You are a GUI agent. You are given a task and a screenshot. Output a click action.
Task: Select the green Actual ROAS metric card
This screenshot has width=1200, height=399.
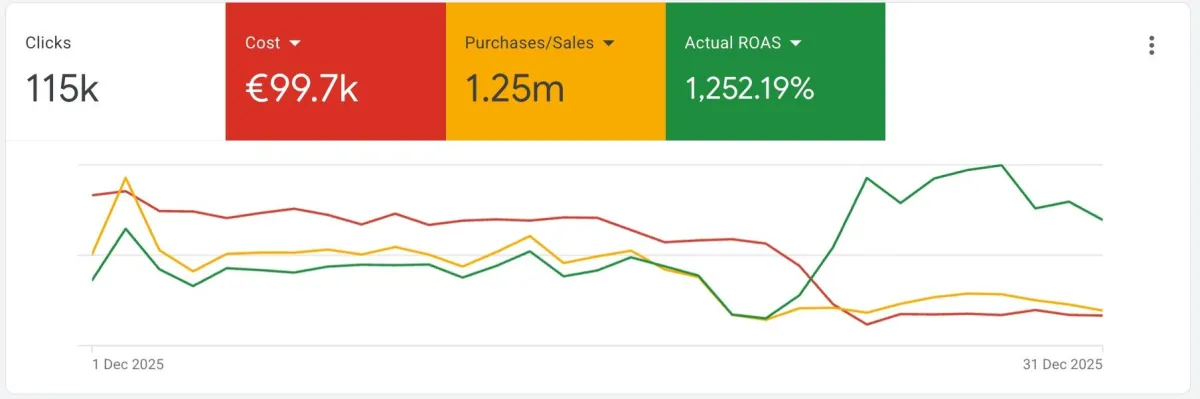pos(775,71)
